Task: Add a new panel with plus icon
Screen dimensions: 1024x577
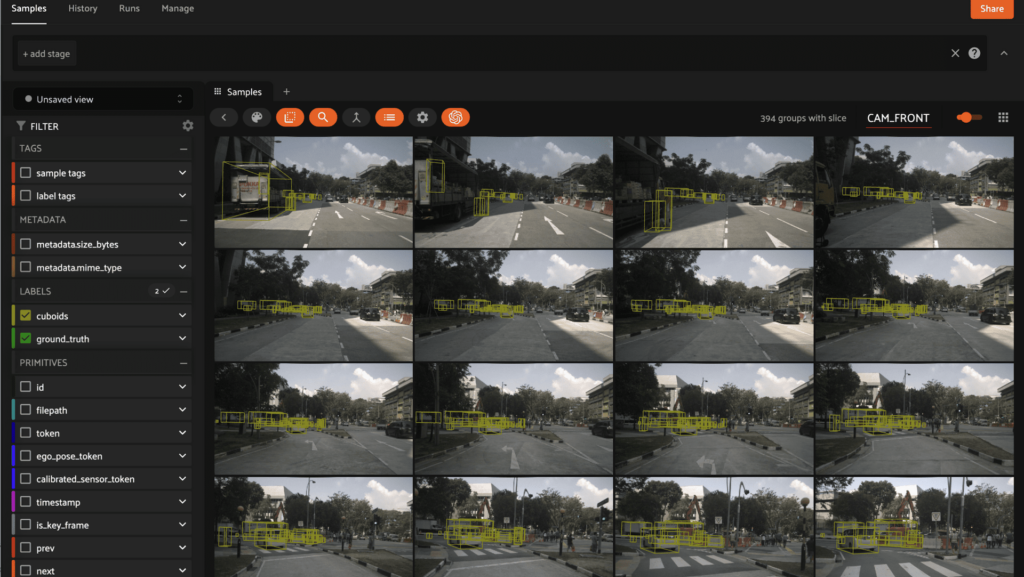Action: [286, 92]
